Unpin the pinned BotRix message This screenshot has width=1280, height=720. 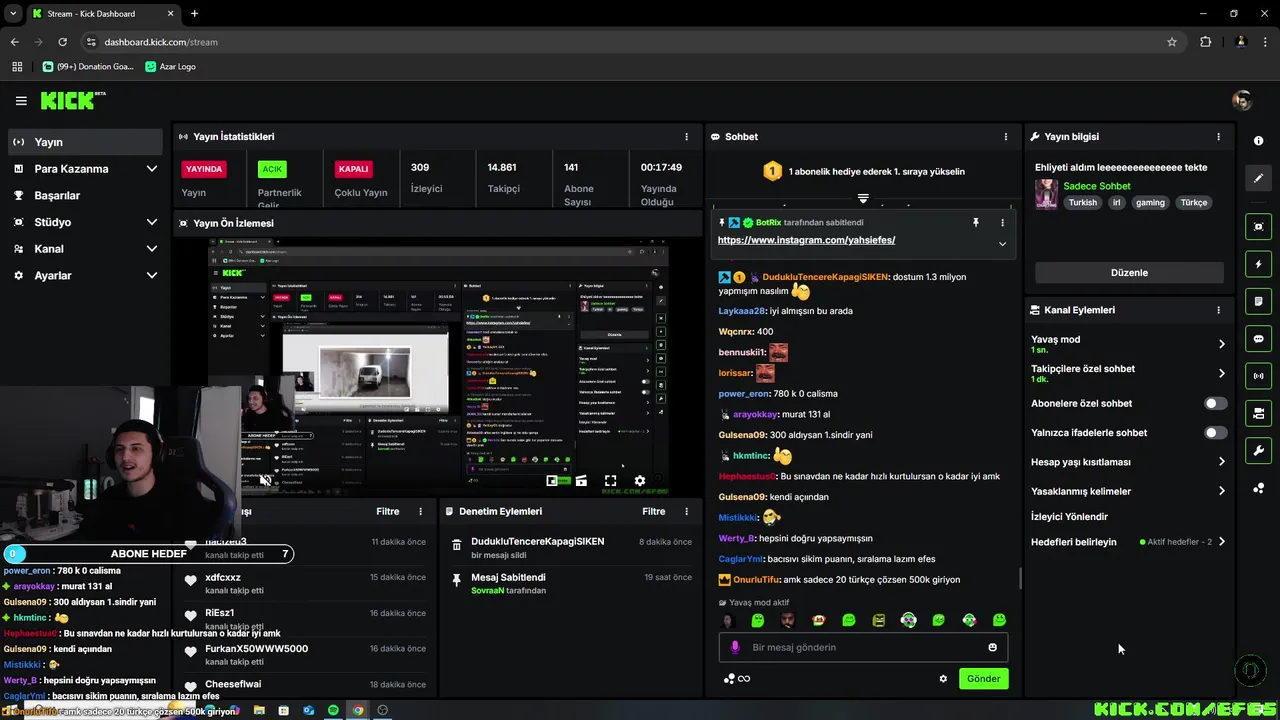click(x=976, y=223)
